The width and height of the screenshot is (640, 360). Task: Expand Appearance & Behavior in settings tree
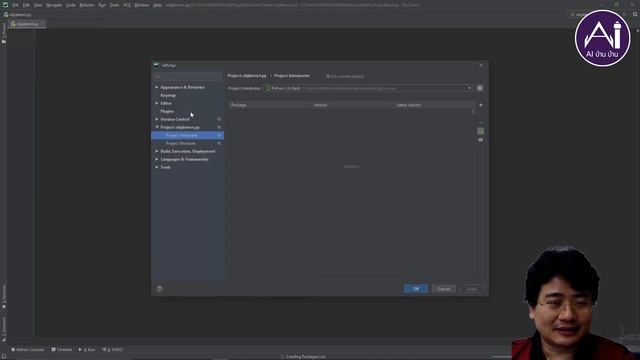157,87
